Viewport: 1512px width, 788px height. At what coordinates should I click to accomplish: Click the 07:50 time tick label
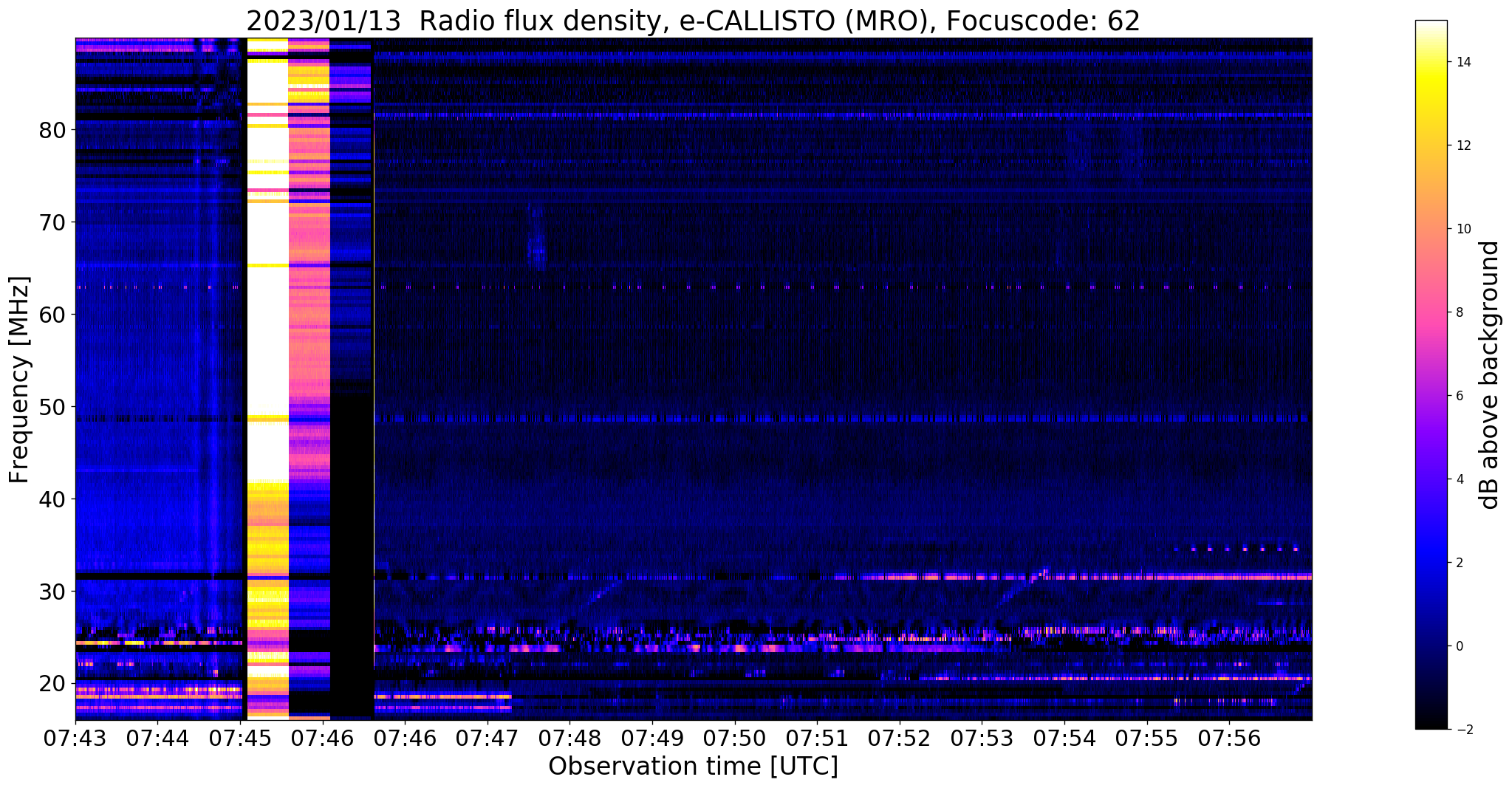pos(735,737)
